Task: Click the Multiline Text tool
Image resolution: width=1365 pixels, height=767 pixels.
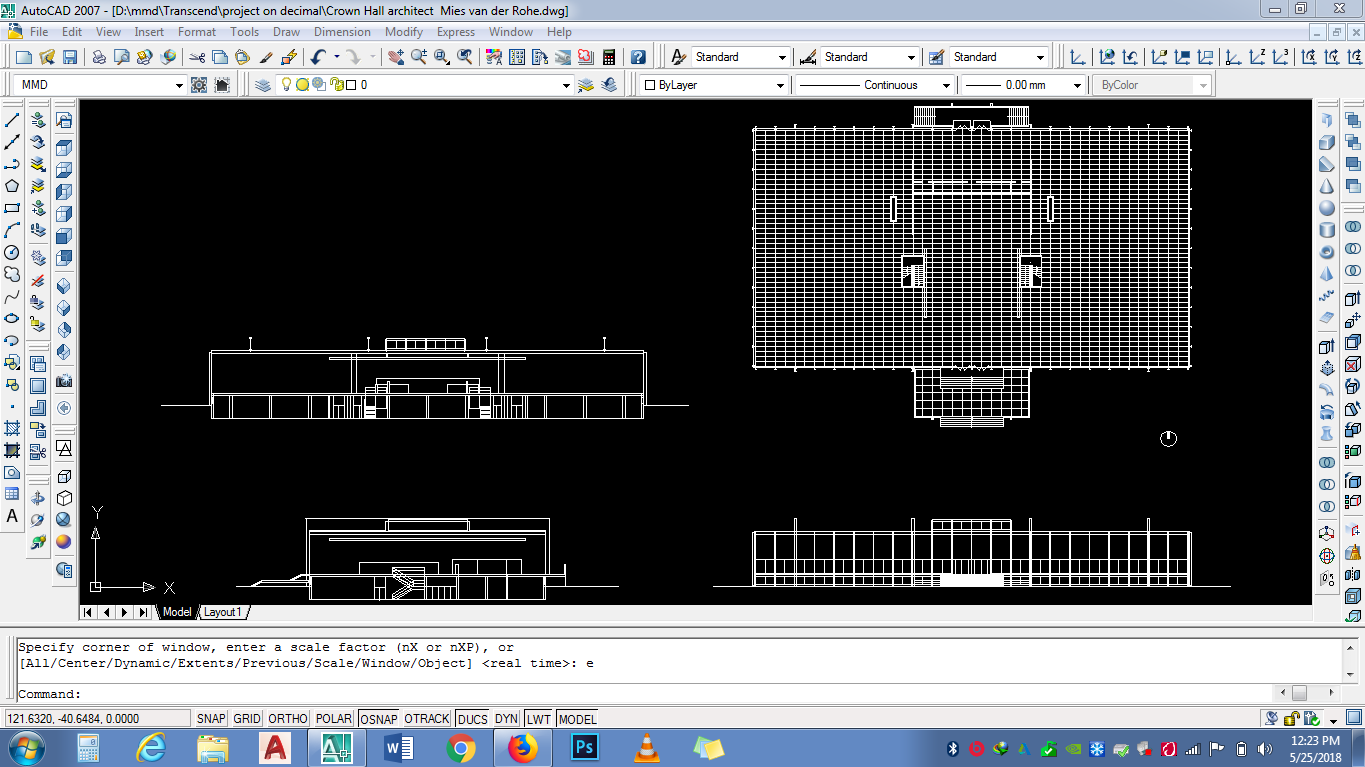Action: [12, 517]
